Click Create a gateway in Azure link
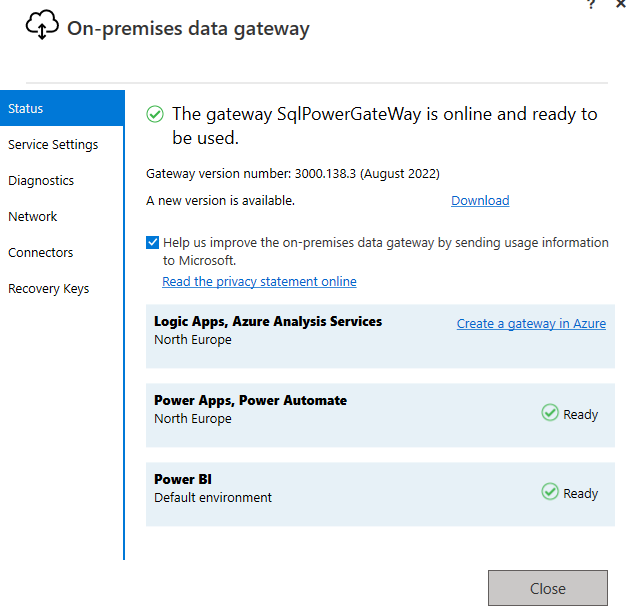631x610 pixels. coord(531,324)
